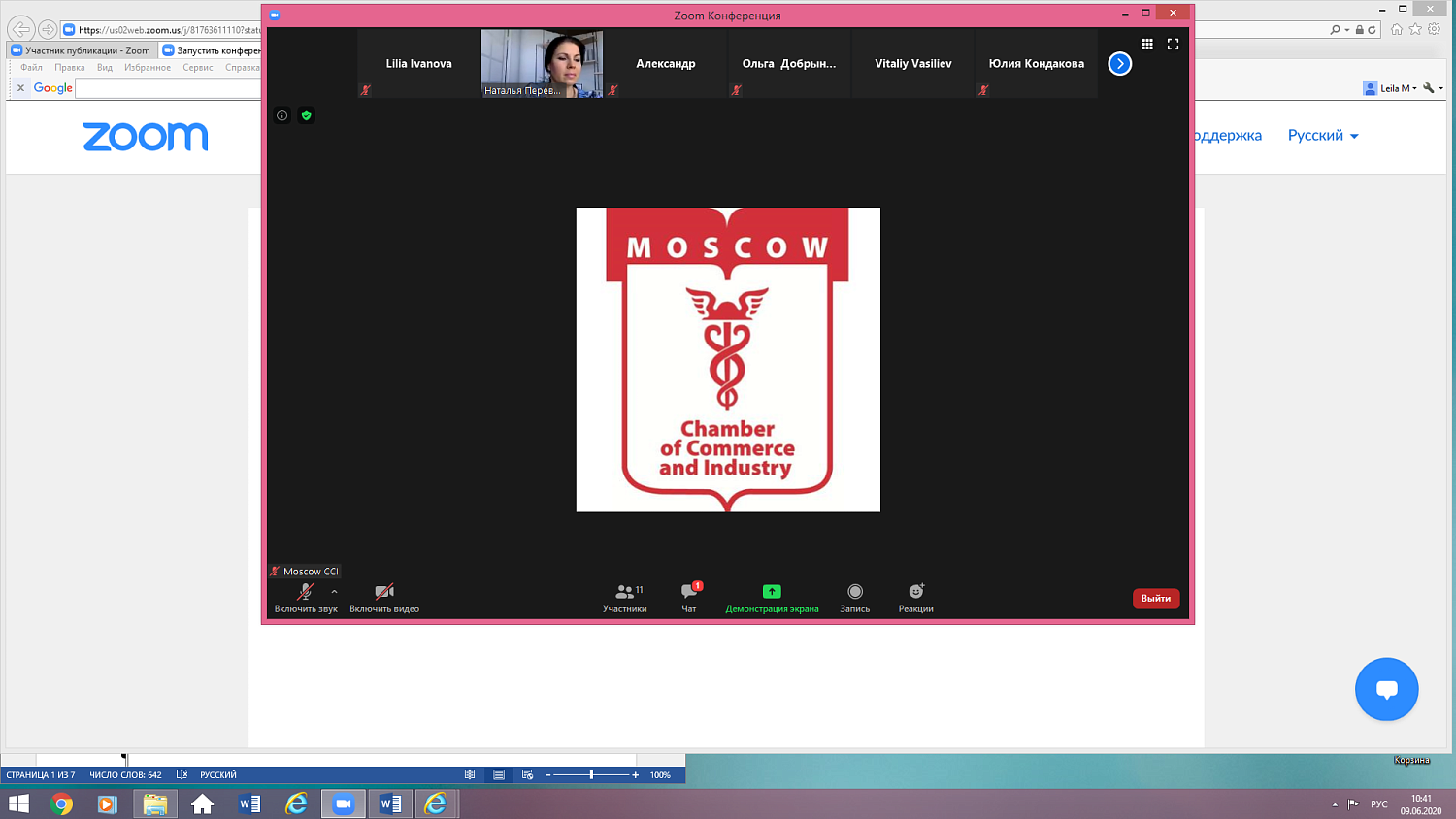Click the Google toolbar search field
The image size is (1456, 819).
pos(169,88)
